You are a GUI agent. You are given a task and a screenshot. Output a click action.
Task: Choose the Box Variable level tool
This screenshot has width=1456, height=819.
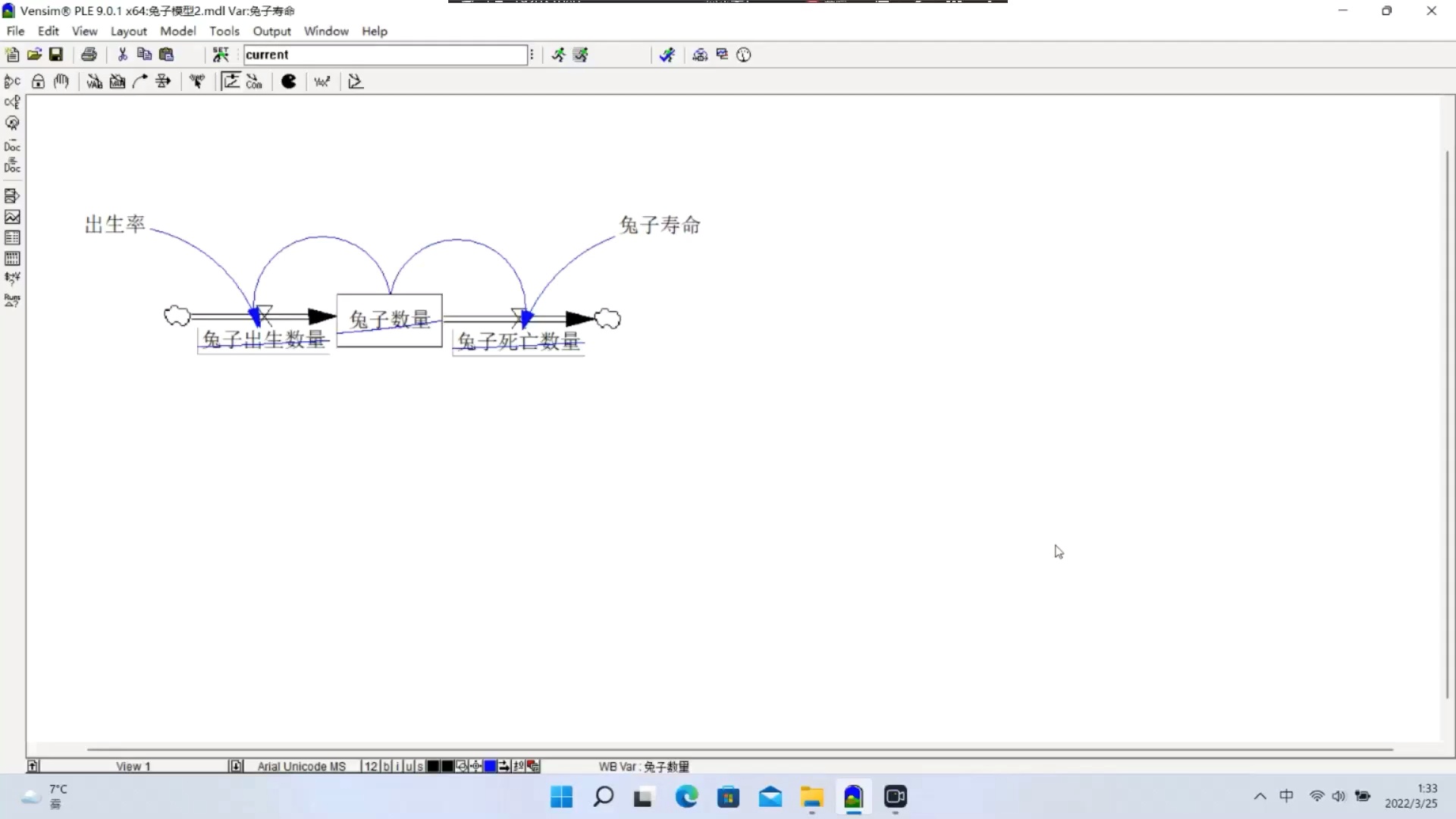[x=117, y=82]
